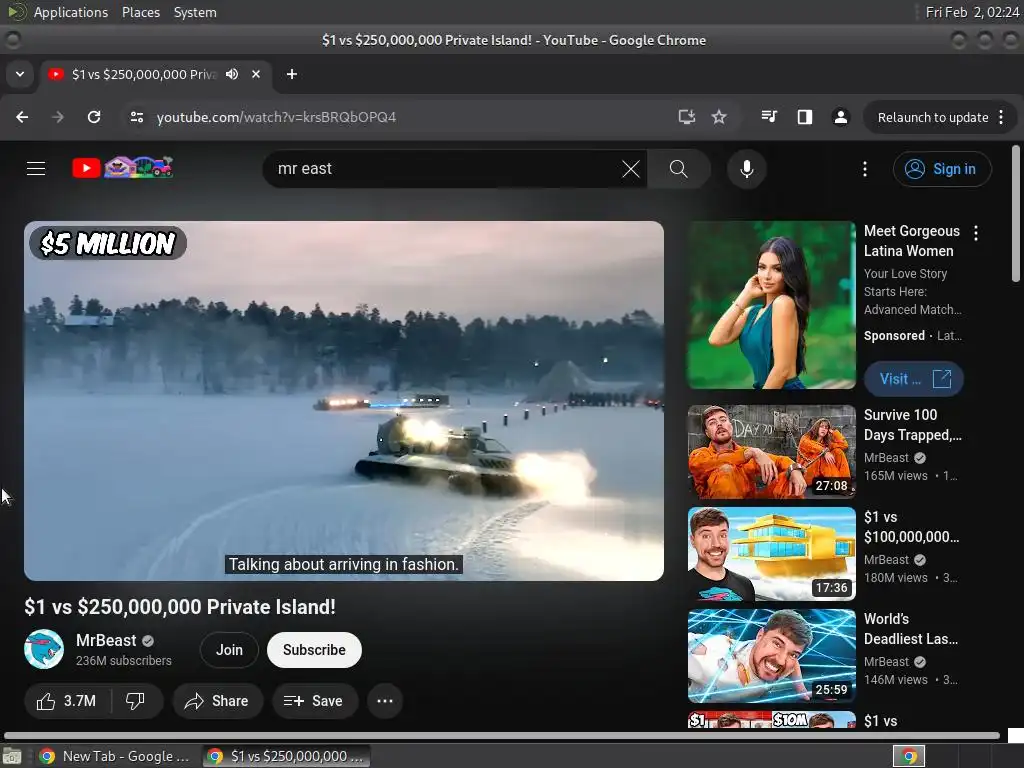The height and width of the screenshot is (768, 1024).
Task: Click Survive 100 Days Trapped title
Action: pos(912,424)
